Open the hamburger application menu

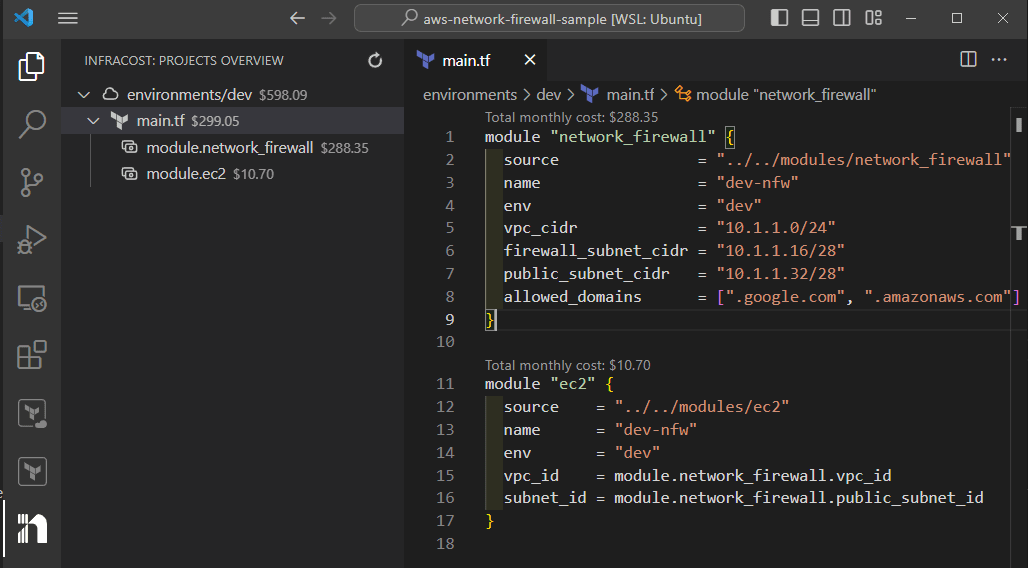[68, 18]
